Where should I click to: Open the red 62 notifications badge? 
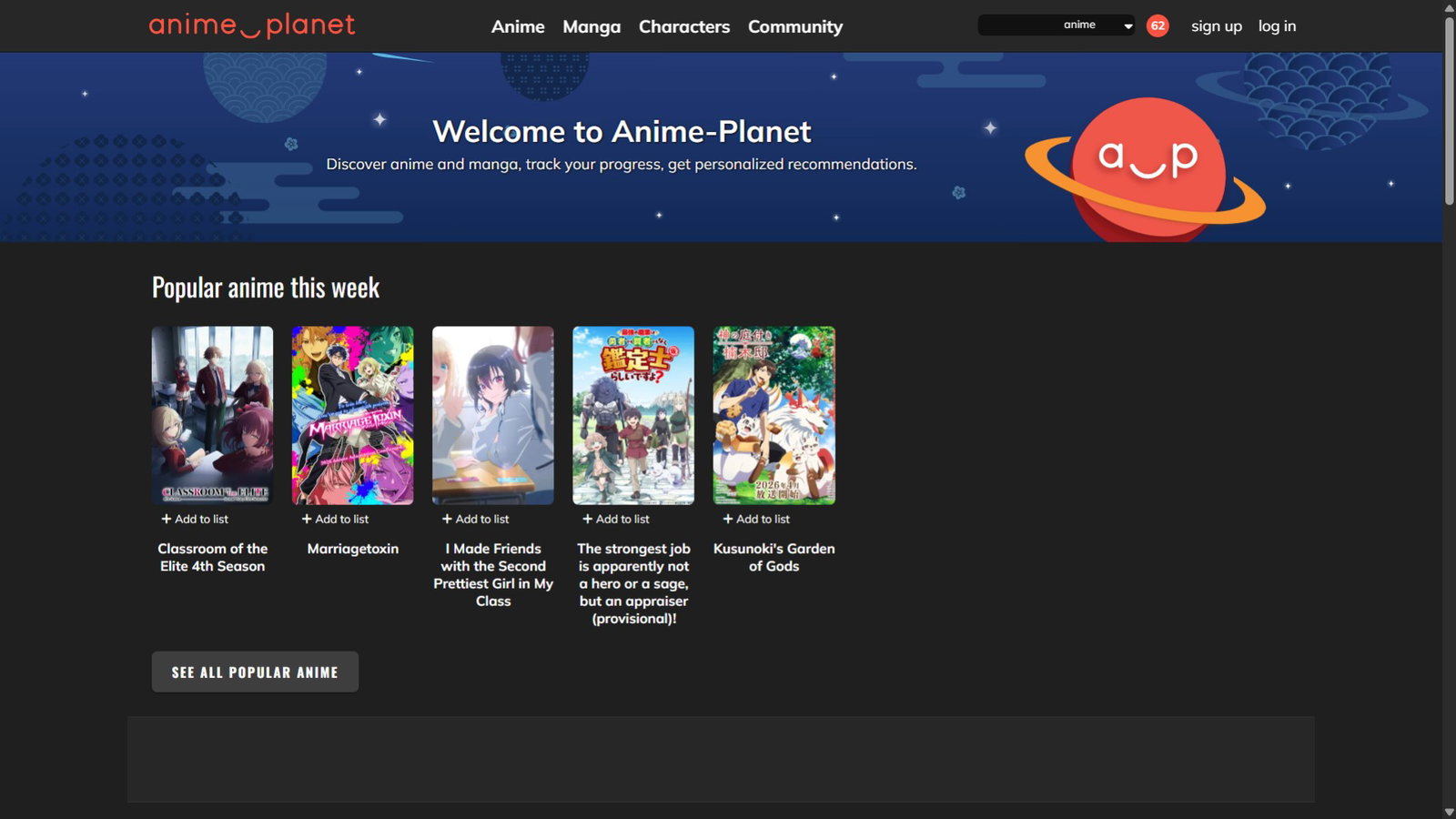point(1158,25)
